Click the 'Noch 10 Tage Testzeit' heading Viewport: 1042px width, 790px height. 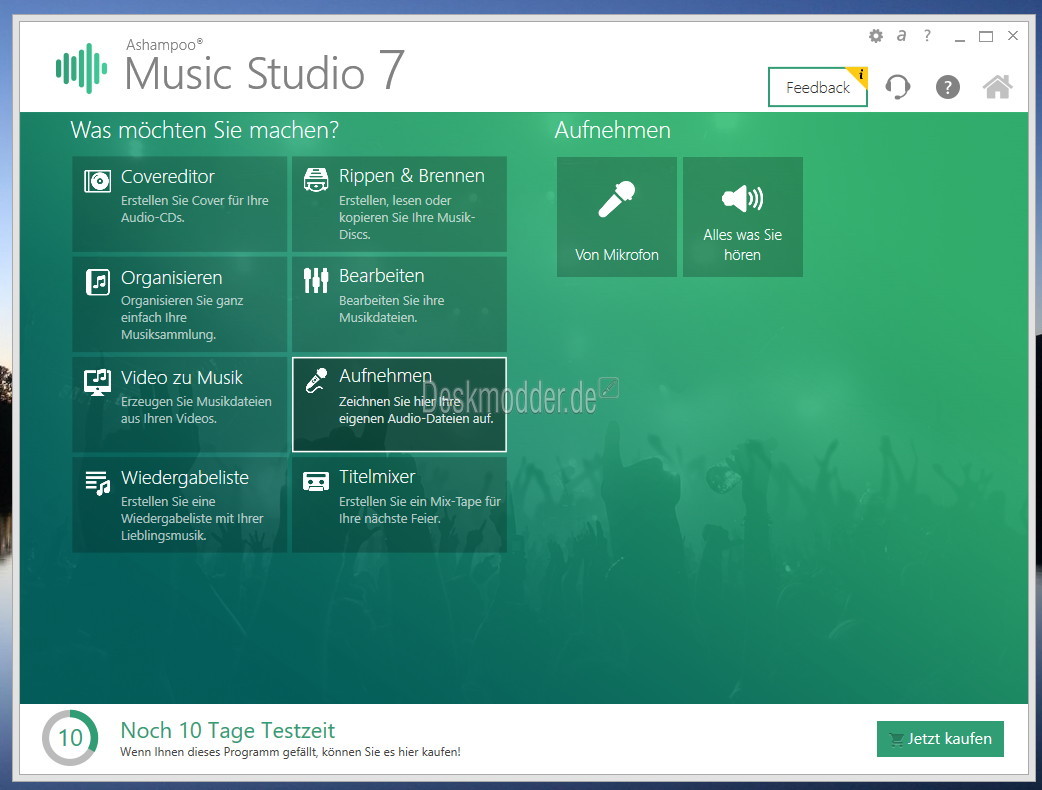[x=227, y=730]
